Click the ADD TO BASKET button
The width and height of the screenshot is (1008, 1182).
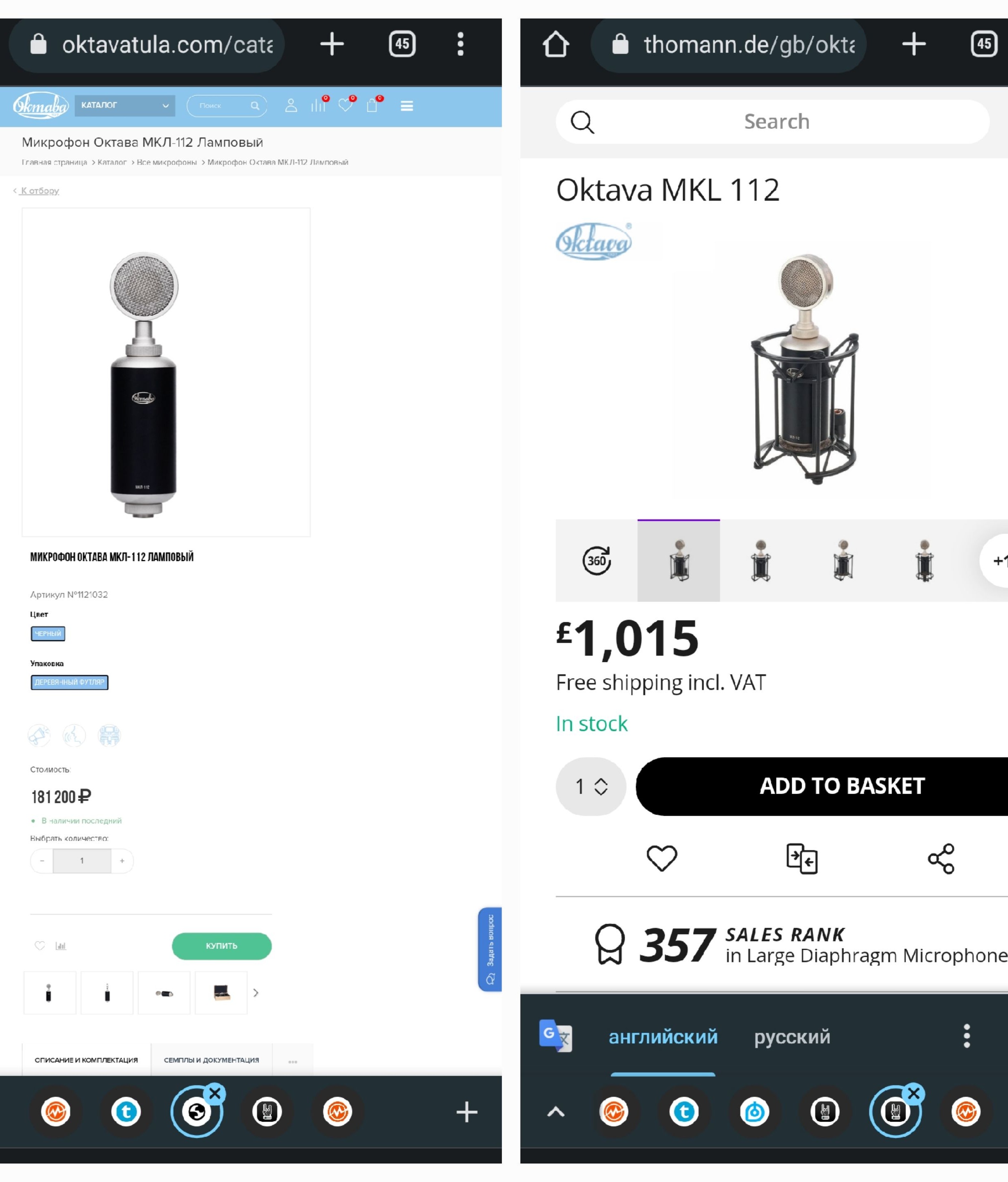coord(822,787)
